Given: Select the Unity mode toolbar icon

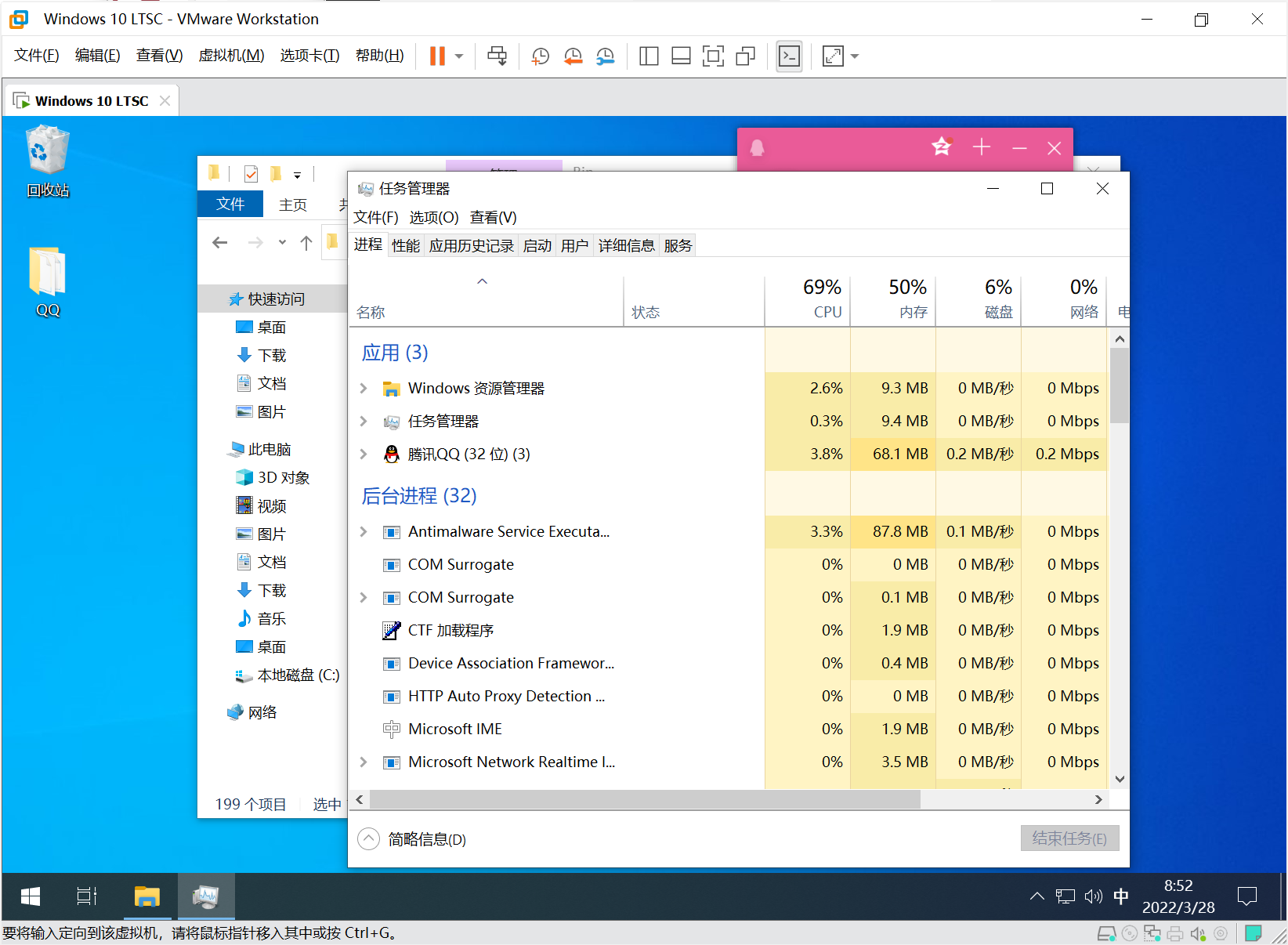Looking at the screenshot, I should 745,56.
